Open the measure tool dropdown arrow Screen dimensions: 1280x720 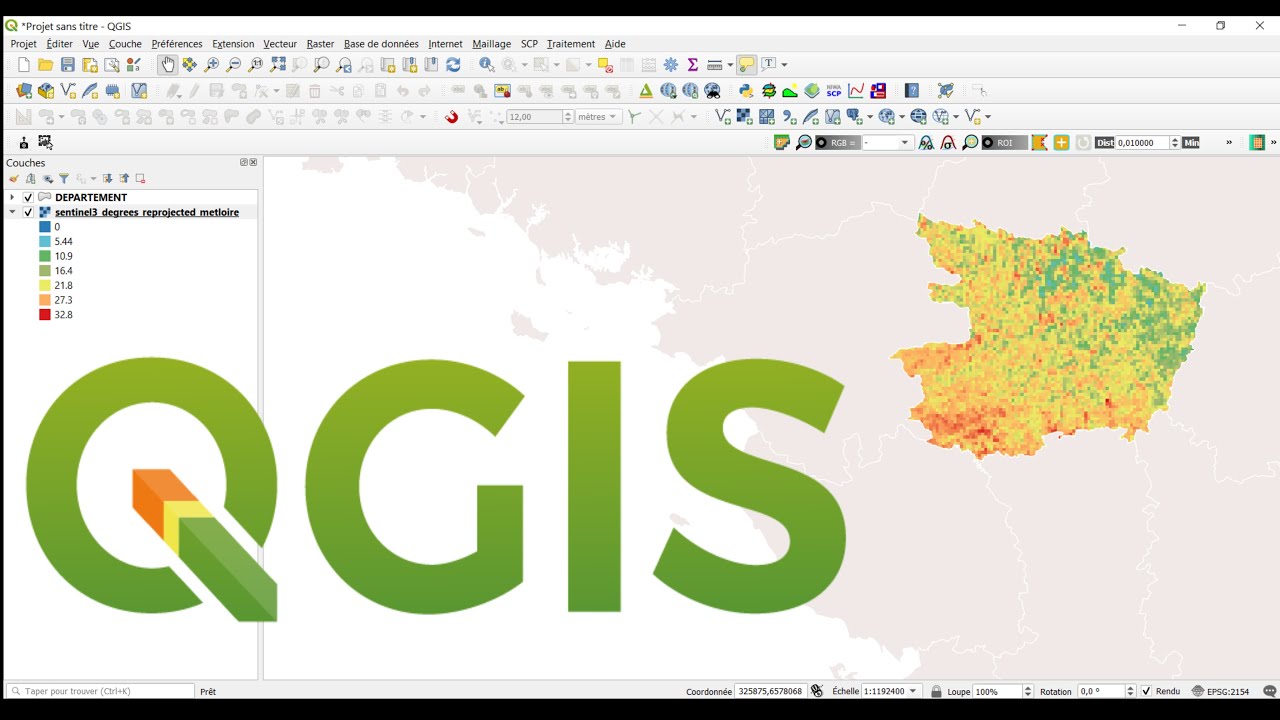click(730, 65)
